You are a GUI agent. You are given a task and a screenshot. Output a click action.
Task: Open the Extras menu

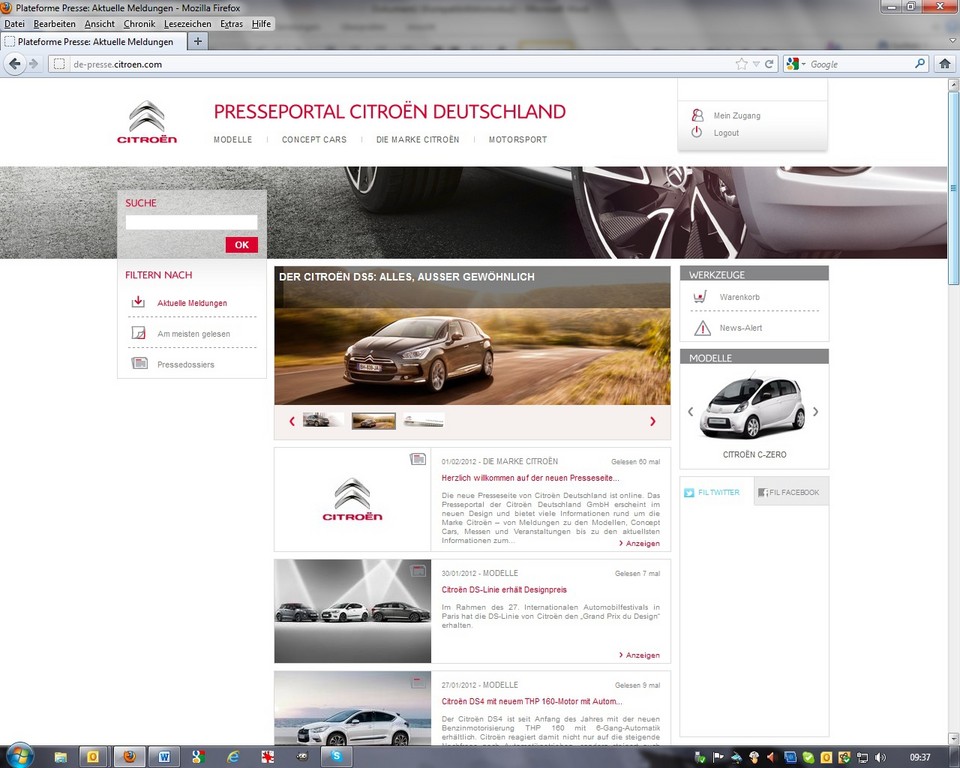231,24
